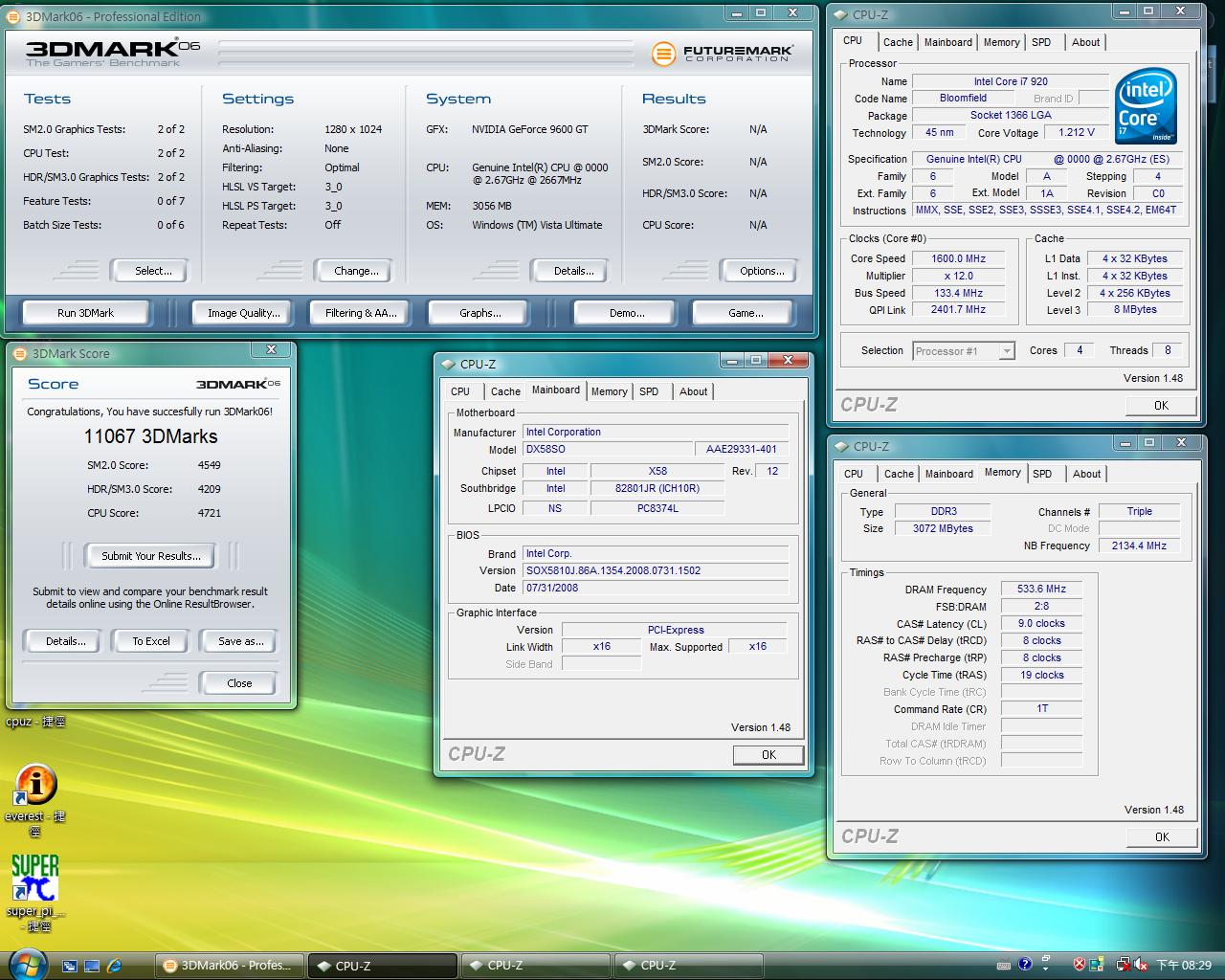The width and height of the screenshot is (1225, 980).
Task: Click the BIOS date 07/31/2008 field
Action: [656, 588]
